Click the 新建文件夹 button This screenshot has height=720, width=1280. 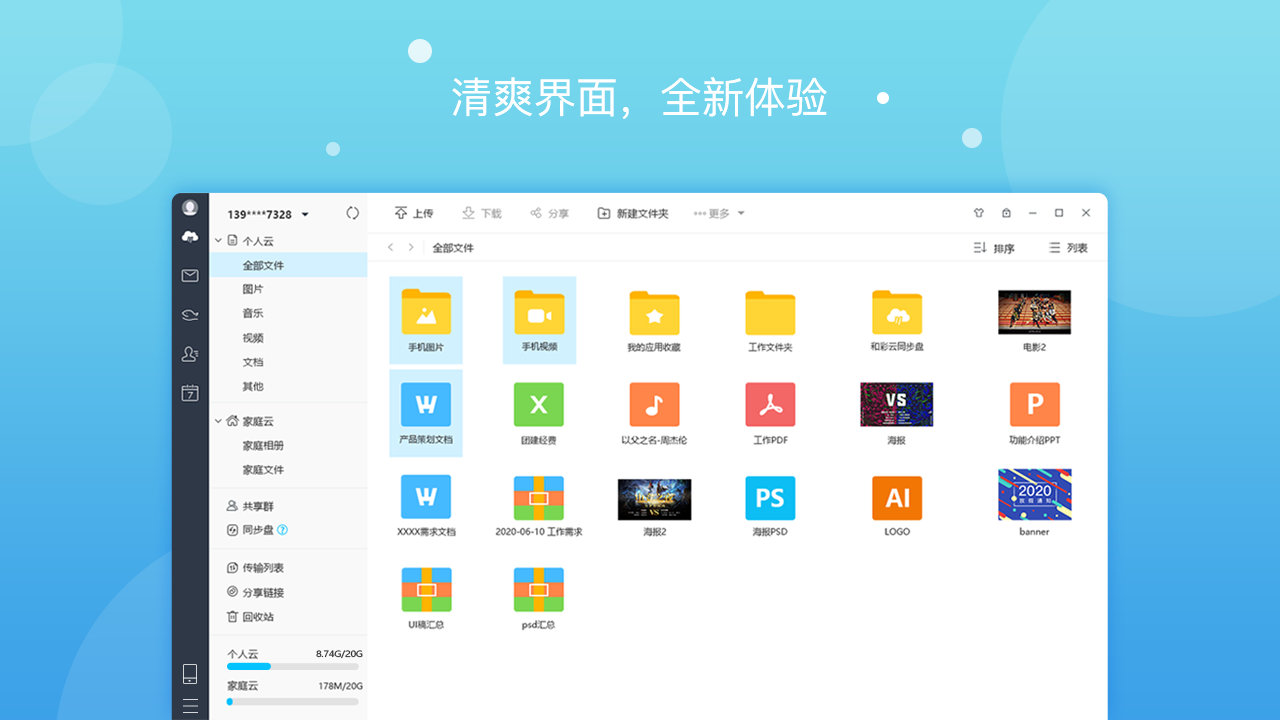[x=632, y=213]
